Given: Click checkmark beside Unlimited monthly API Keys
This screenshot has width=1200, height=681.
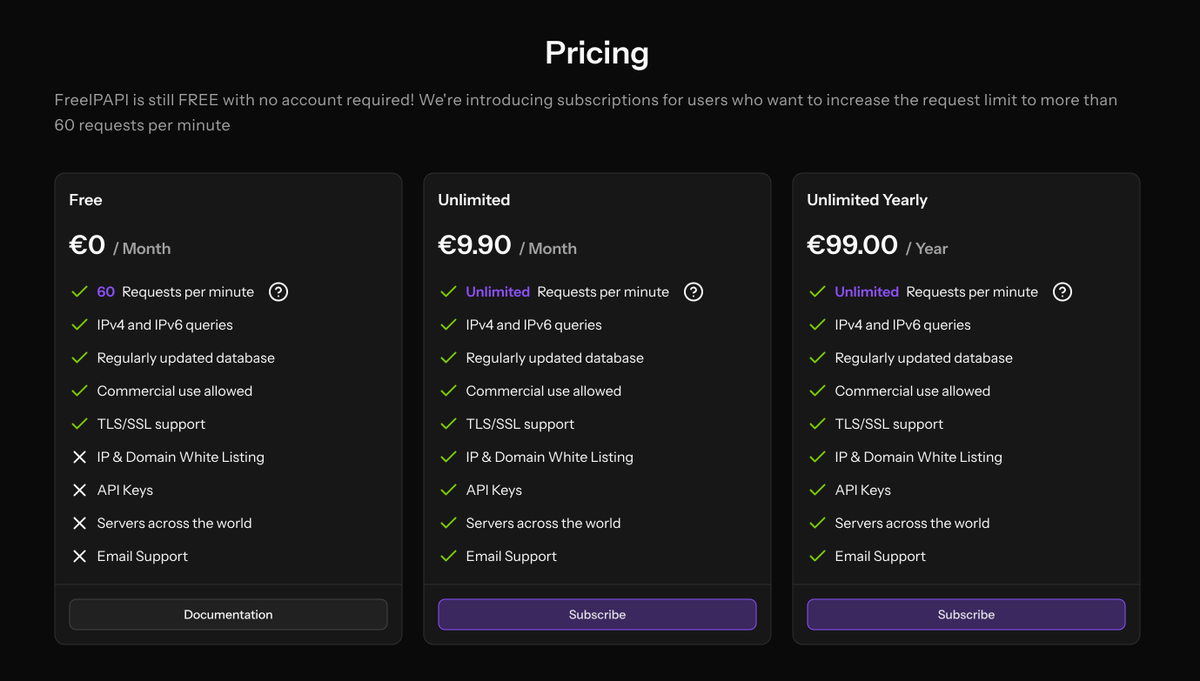Looking at the screenshot, I should 449,490.
